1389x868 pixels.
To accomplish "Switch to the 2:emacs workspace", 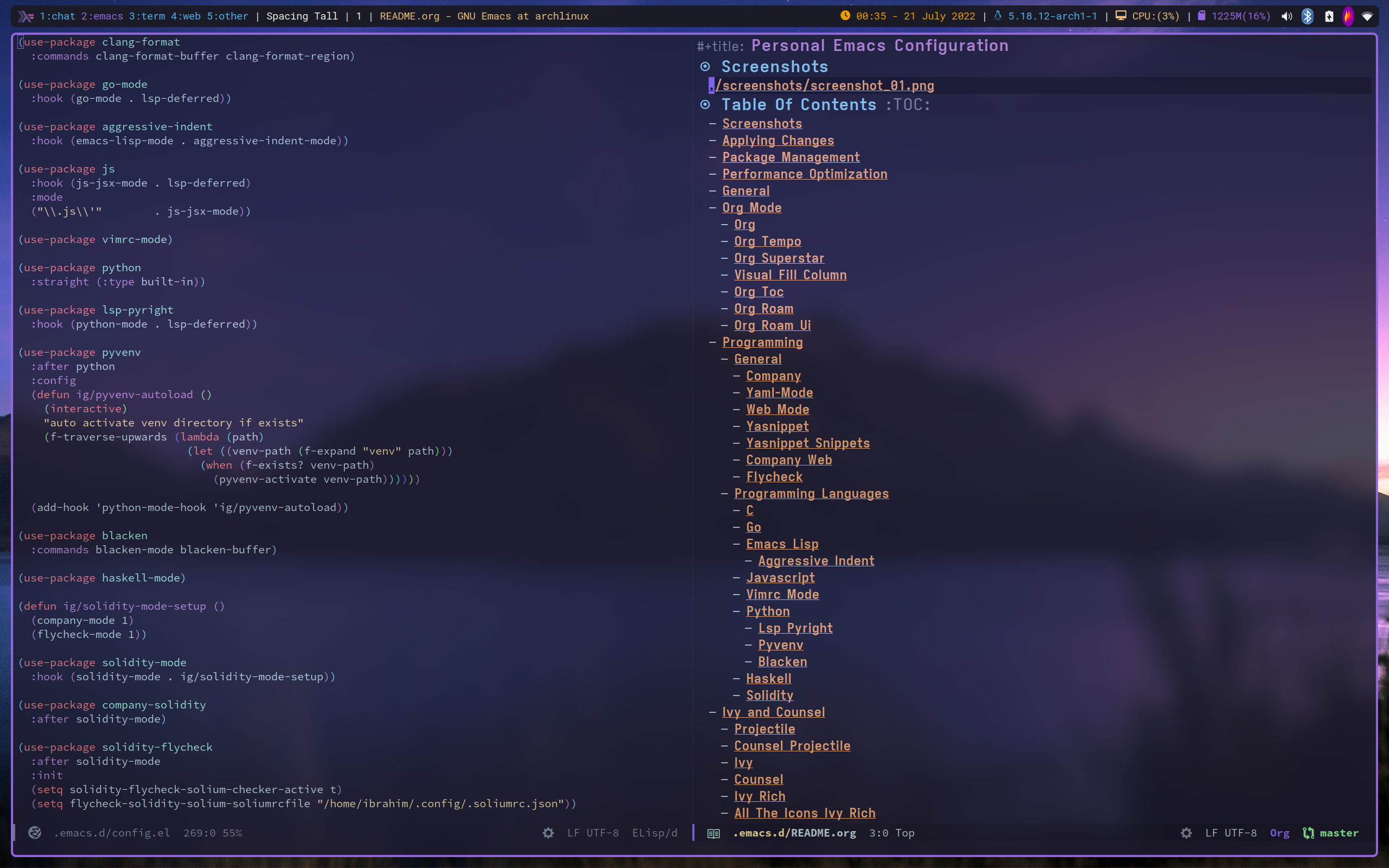I will 102,16.
